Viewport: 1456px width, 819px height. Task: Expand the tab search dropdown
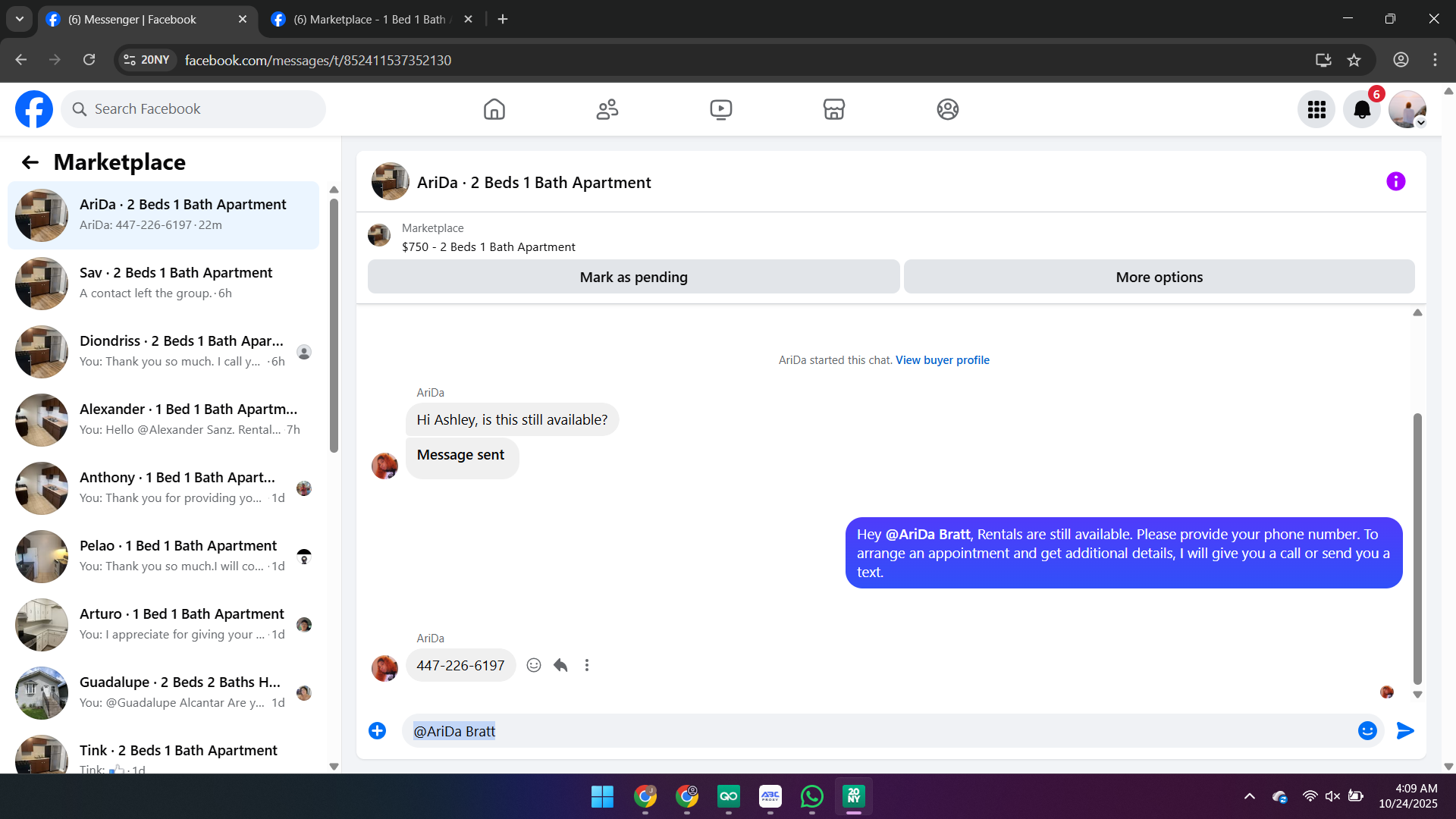[x=20, y=19]
